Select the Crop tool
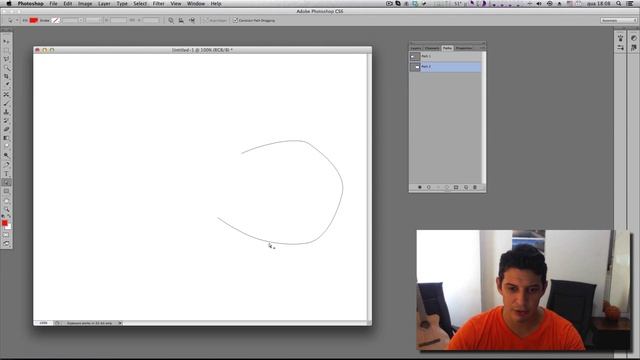 [x=6, y=76]
